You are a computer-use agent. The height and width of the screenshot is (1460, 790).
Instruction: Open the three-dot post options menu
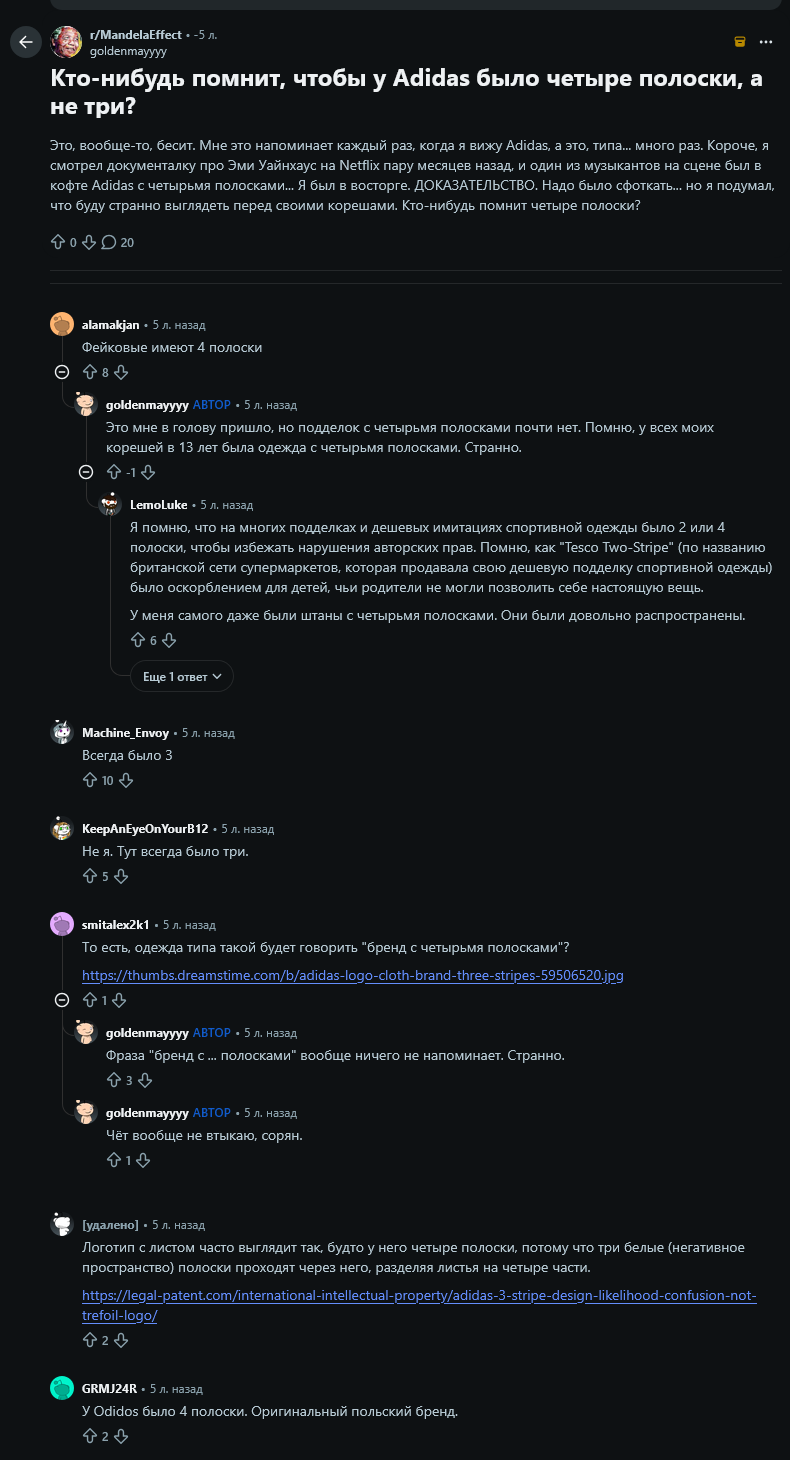click(766, 42)
